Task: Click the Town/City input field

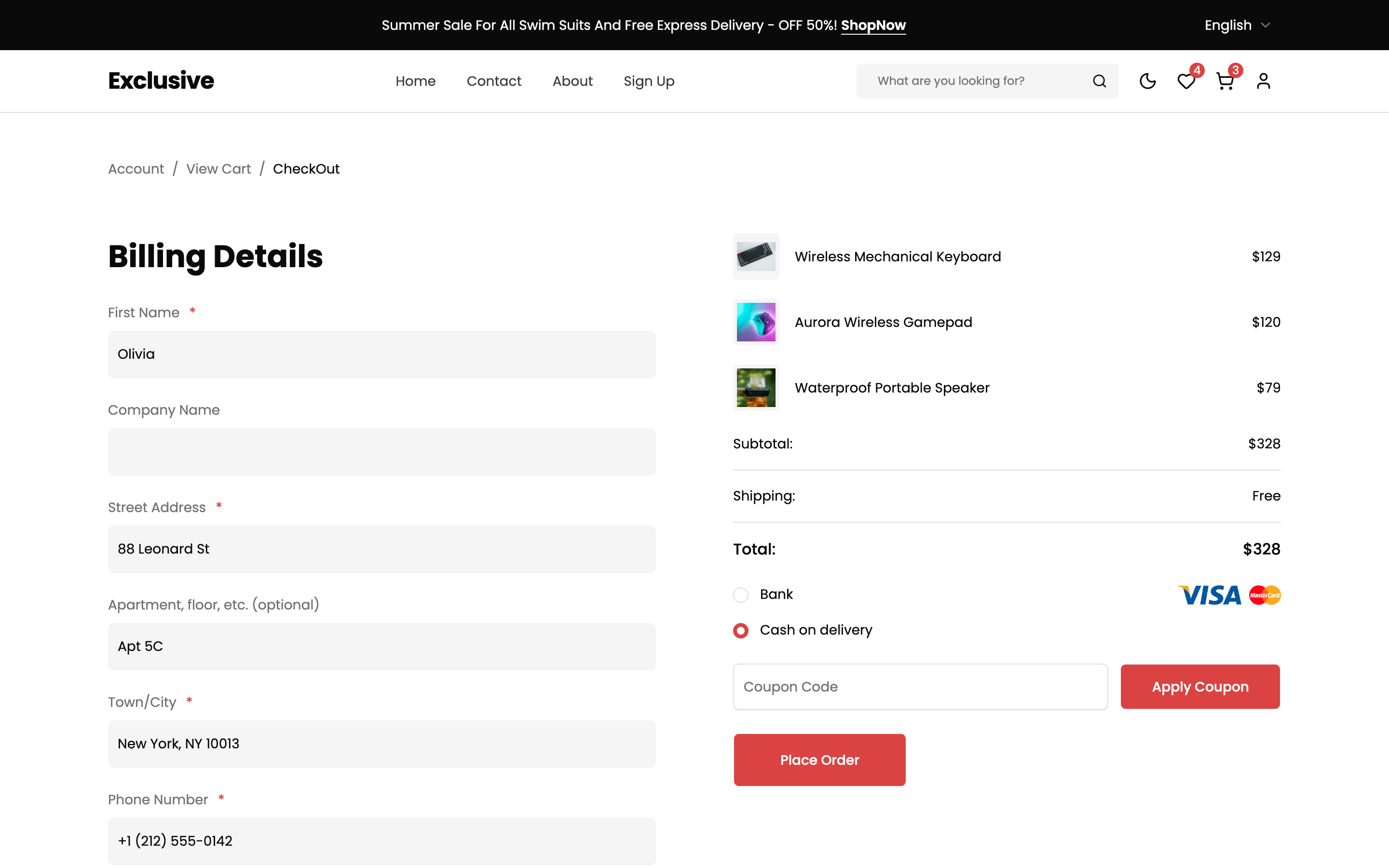Action: coord(381,744)
